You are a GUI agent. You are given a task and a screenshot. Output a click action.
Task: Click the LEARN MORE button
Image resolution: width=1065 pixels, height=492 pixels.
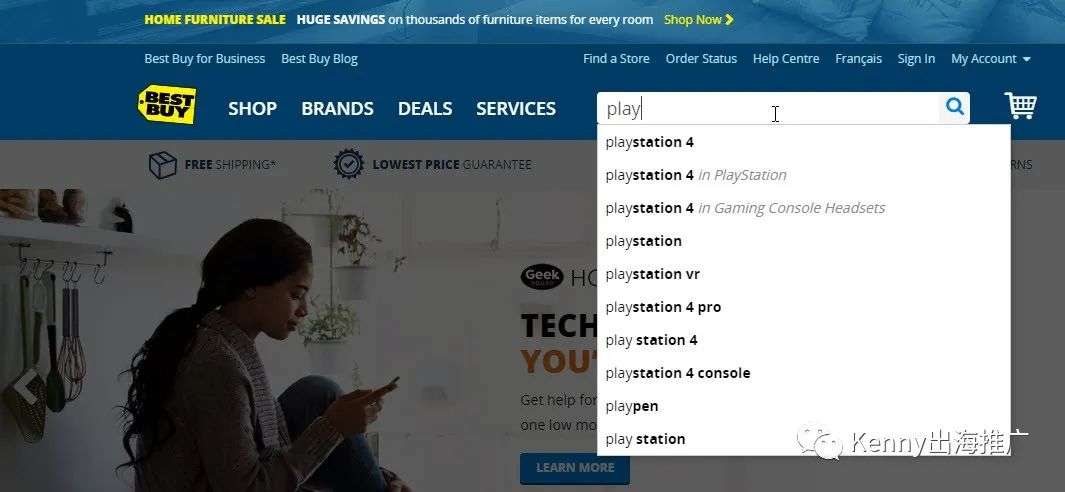click(x=575, y=468)
